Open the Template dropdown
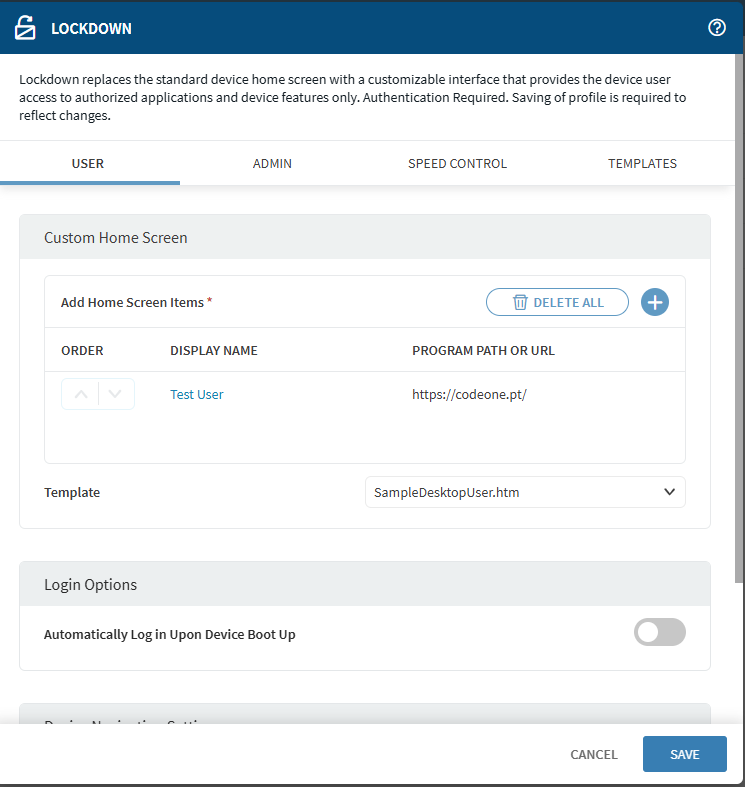 [x=525, y=492]
